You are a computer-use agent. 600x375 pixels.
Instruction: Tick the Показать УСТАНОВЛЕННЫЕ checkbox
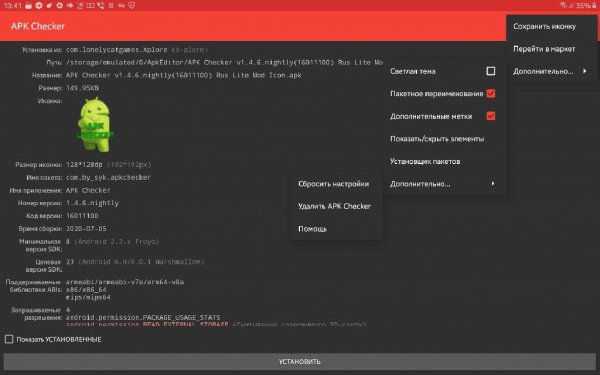pyautogui.click(x=9, y=339)
